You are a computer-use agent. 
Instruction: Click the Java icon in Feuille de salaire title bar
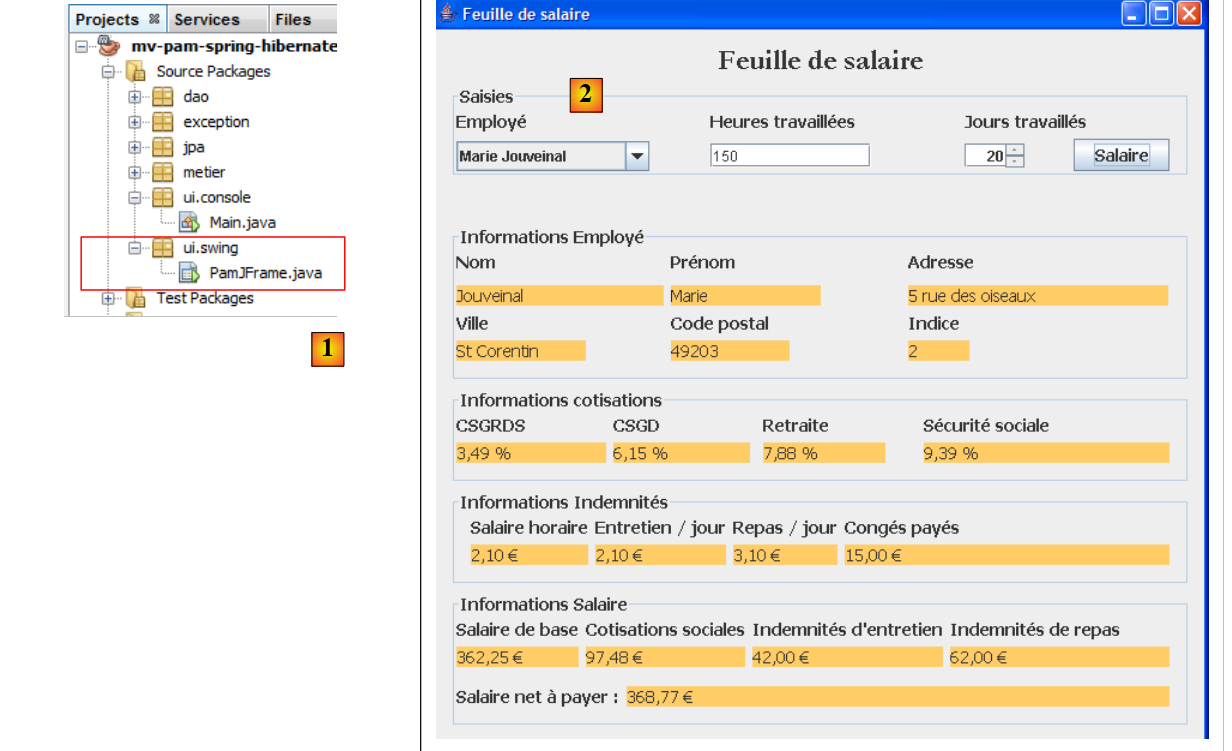tap(448, 14)
